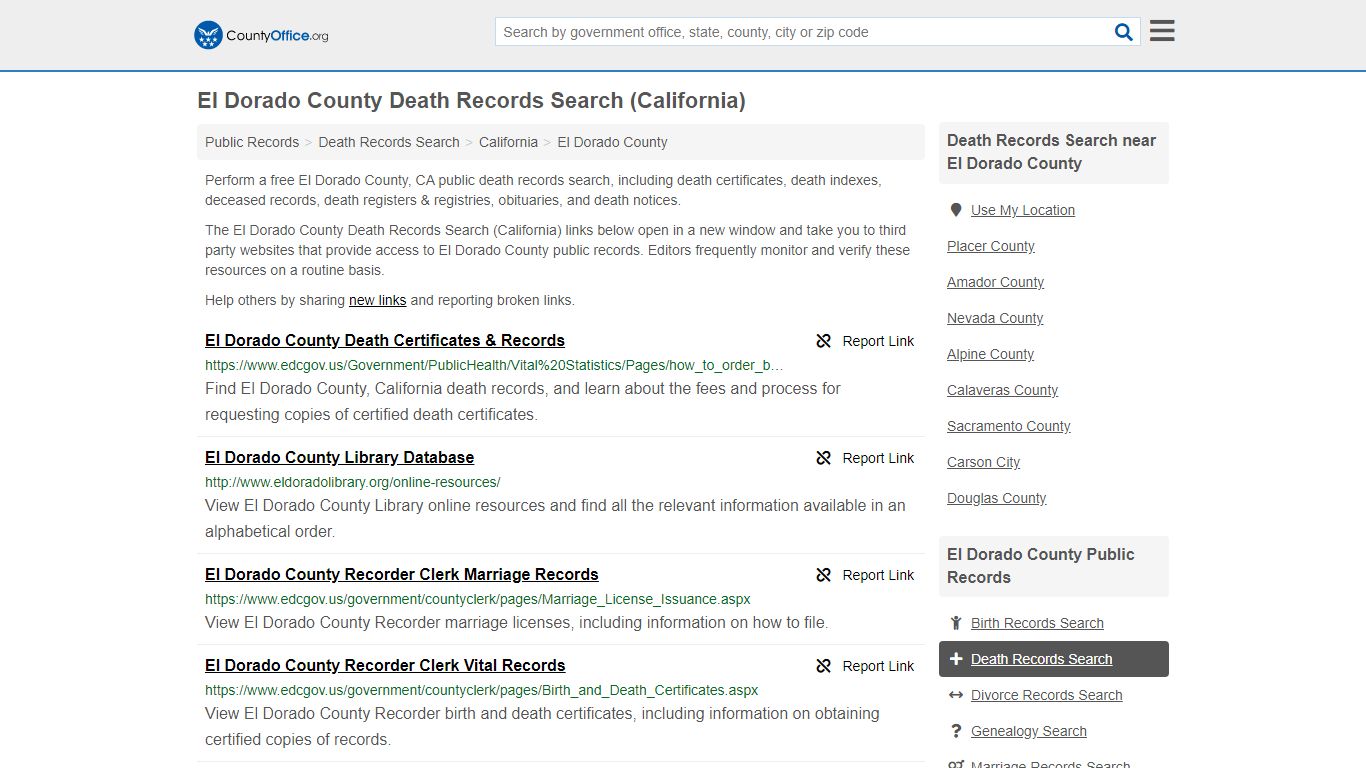Visit the edcgov.us Vital Statistics URL

pos(494,365)
